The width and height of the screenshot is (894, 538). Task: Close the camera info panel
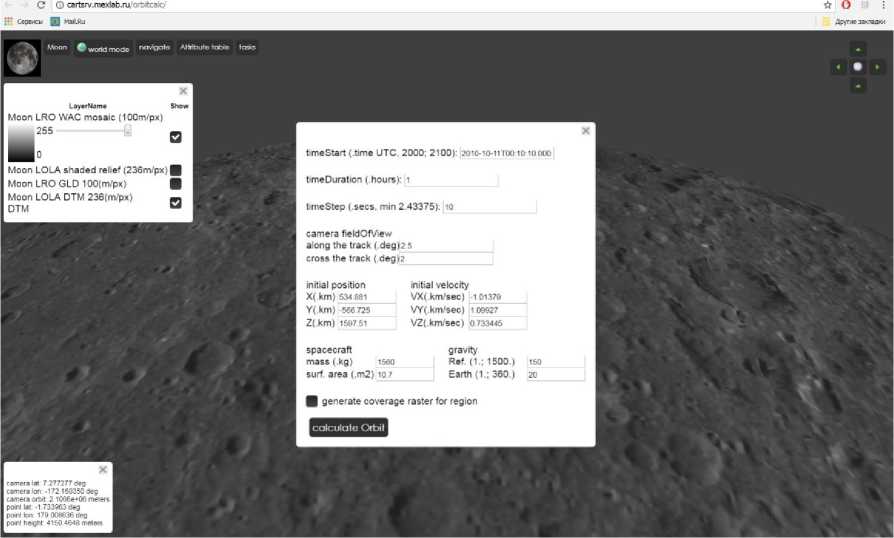pyautogui.click(x=103, y=470)
